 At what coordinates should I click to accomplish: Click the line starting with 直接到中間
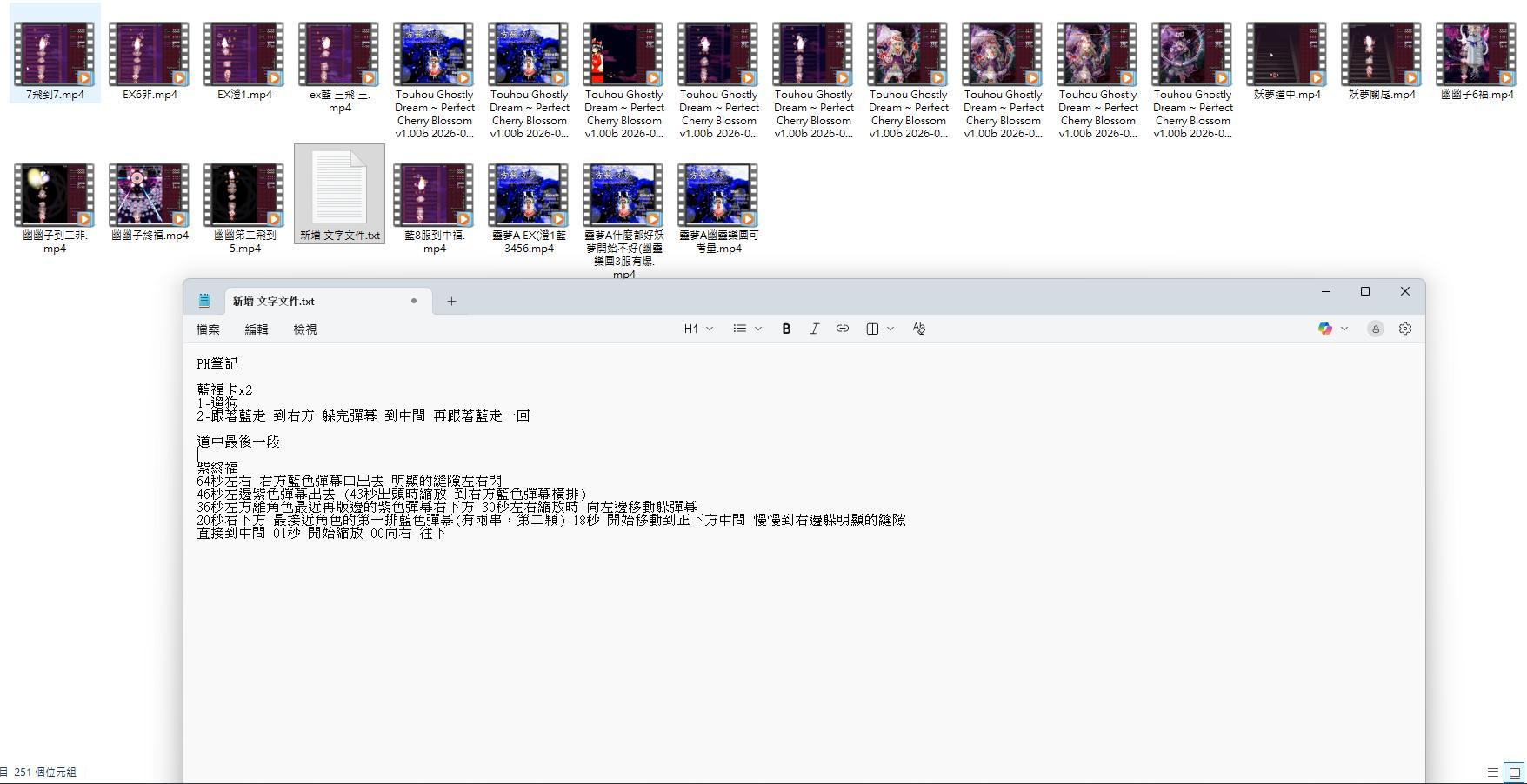[321, 533]
